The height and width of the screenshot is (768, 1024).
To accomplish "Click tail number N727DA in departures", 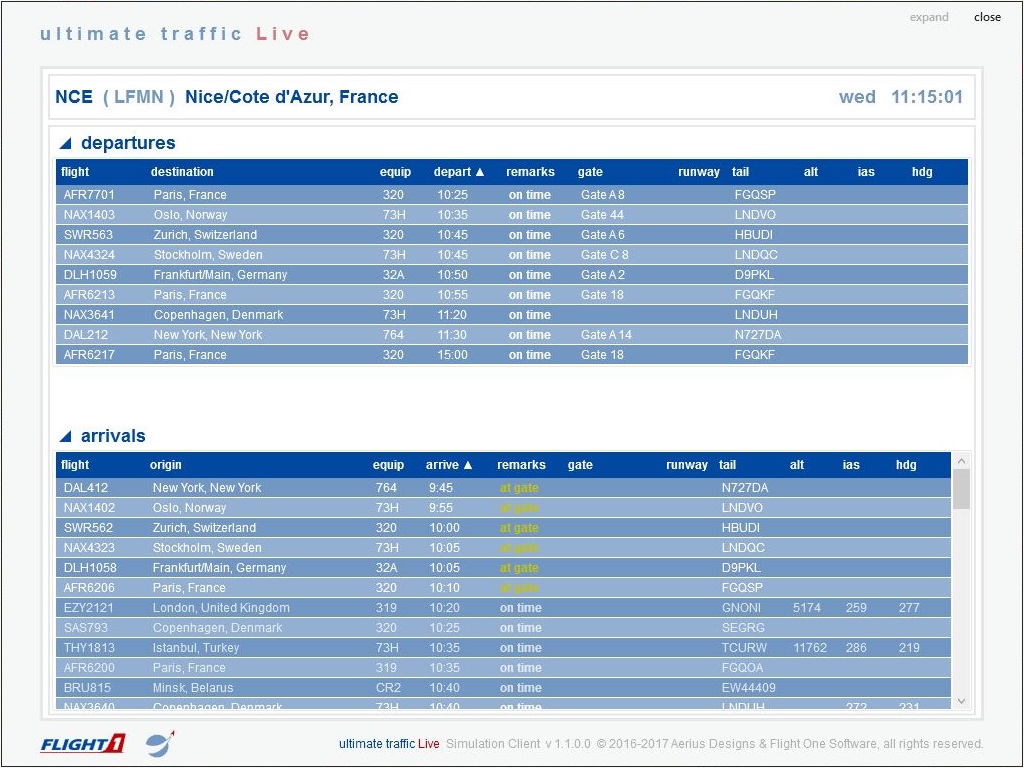I will pos(758,335).
